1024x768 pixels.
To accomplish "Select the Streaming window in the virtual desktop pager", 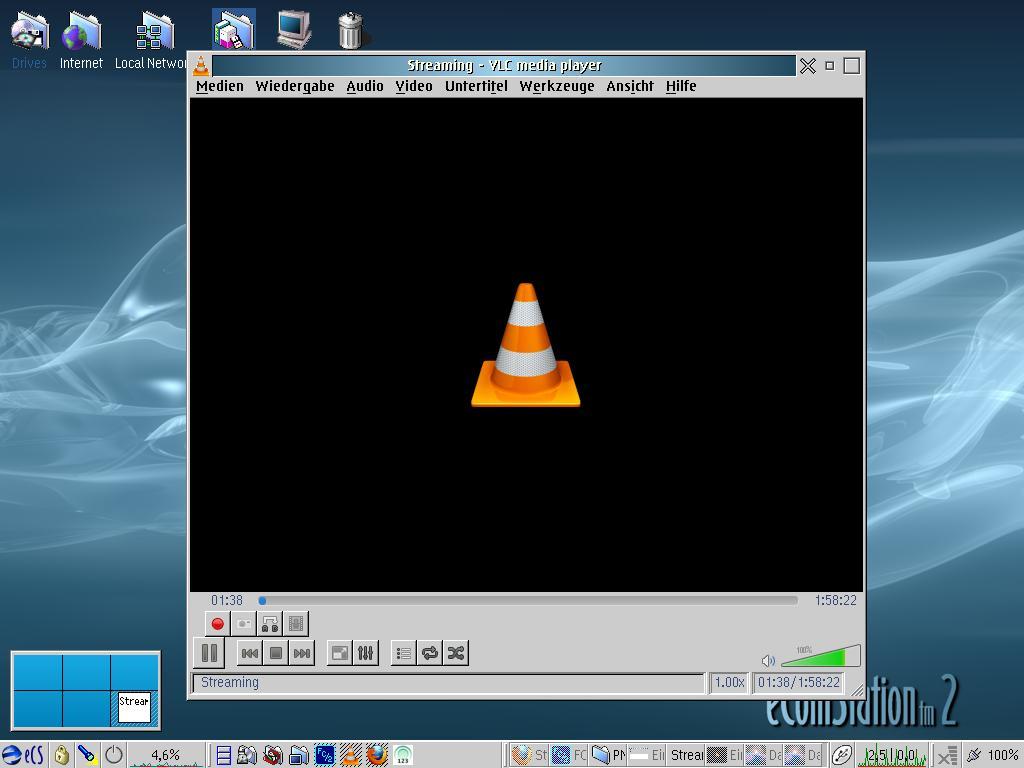I will pos(134,707).
